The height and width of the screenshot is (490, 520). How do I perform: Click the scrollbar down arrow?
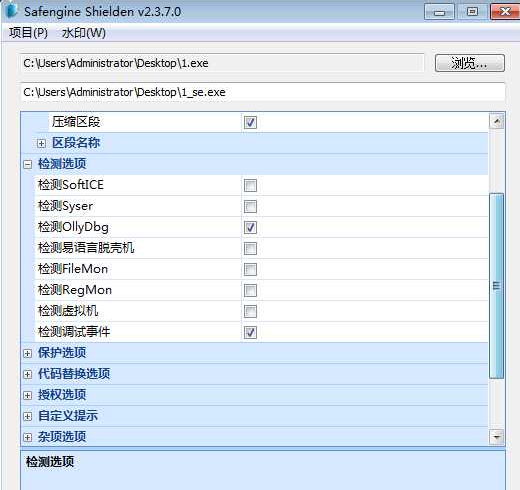coord(496,437)
